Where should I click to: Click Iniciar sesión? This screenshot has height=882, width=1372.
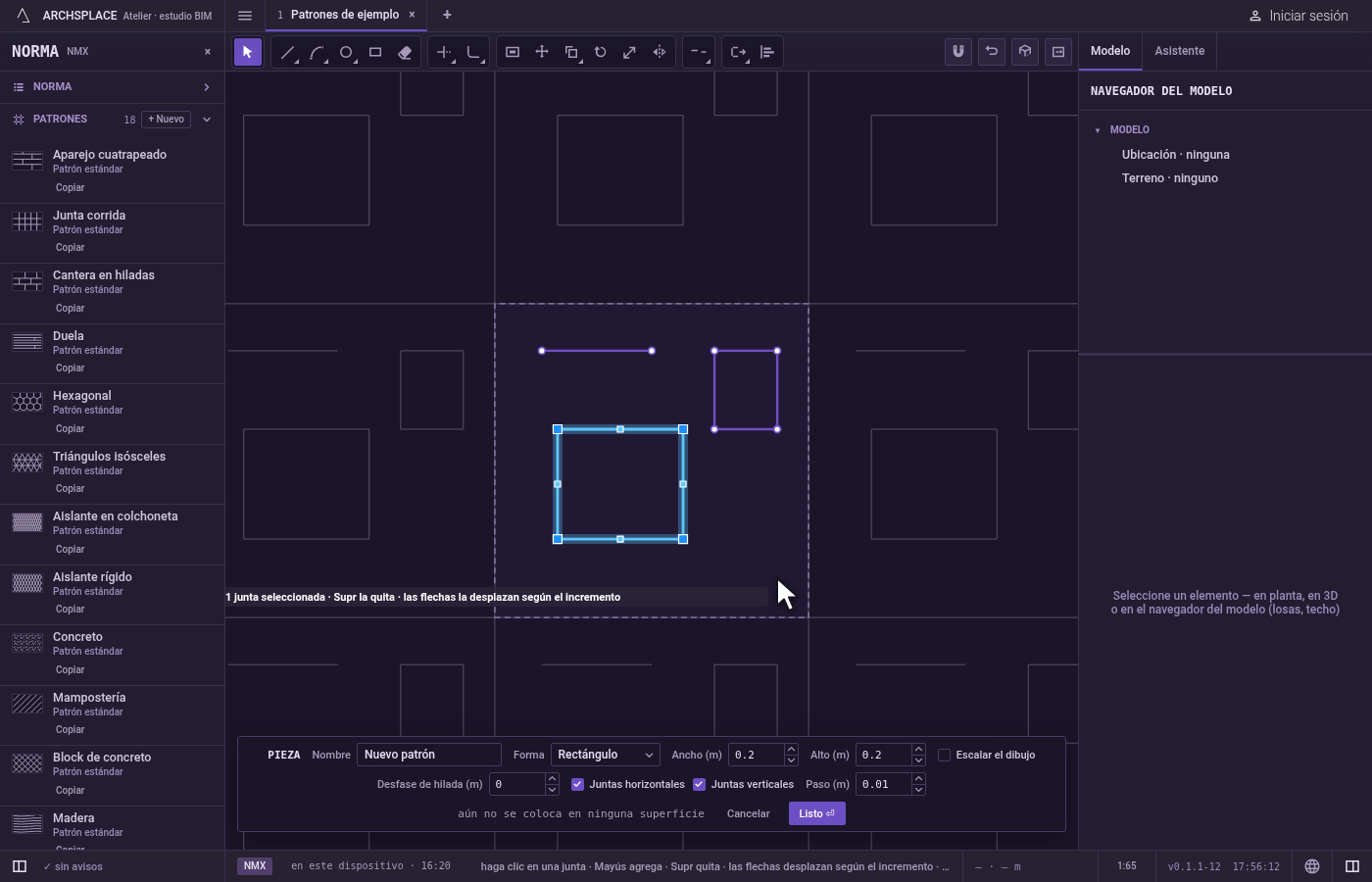tap(1298, 16)
